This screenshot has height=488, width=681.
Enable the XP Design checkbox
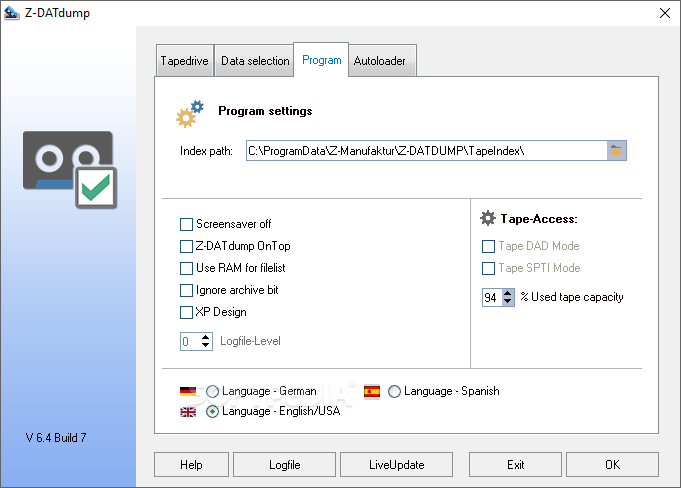pyautogui.click(x=186, y=312)
